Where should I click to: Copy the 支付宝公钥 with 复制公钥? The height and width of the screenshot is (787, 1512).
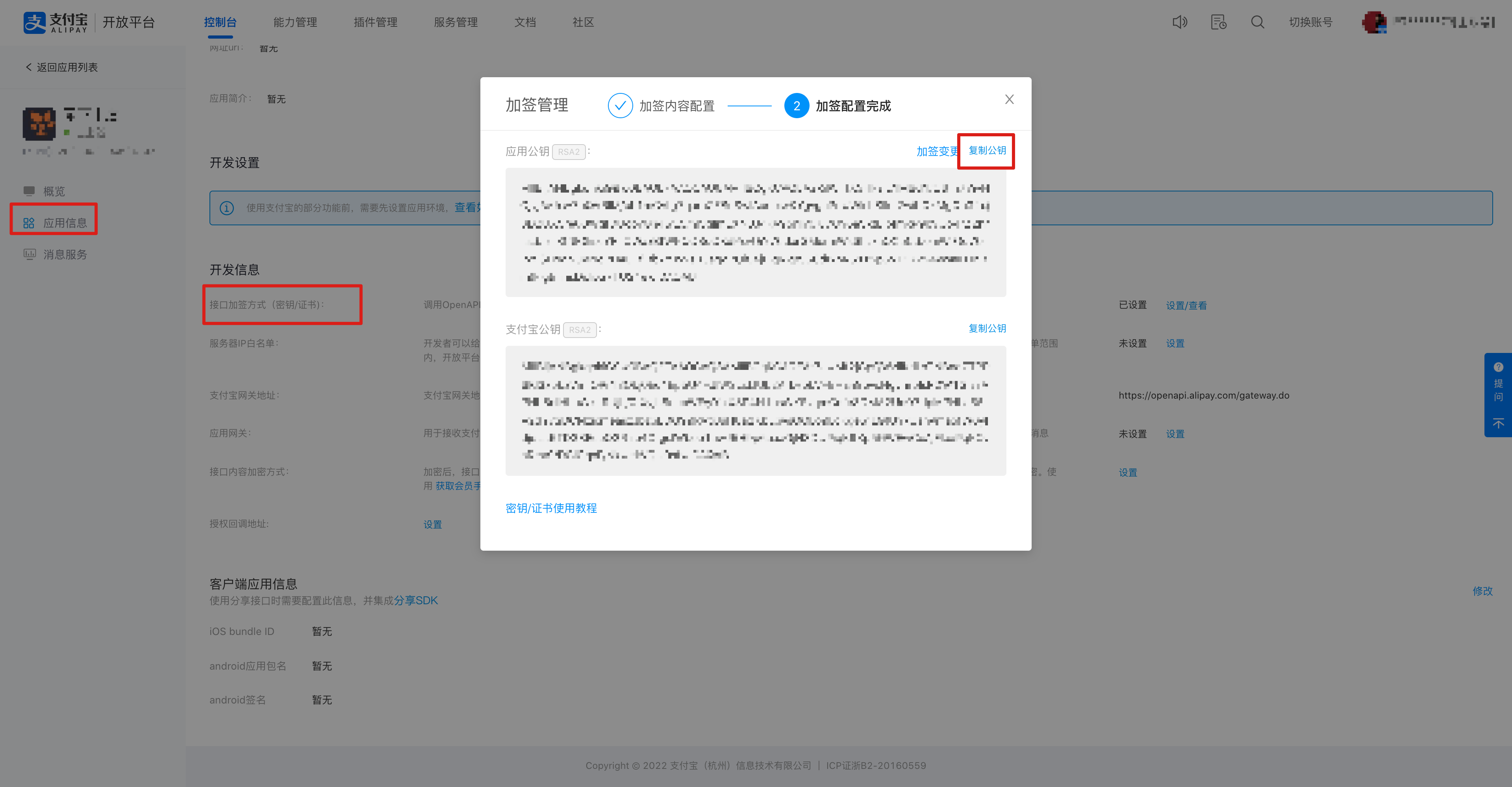click(x=987, y=328)
